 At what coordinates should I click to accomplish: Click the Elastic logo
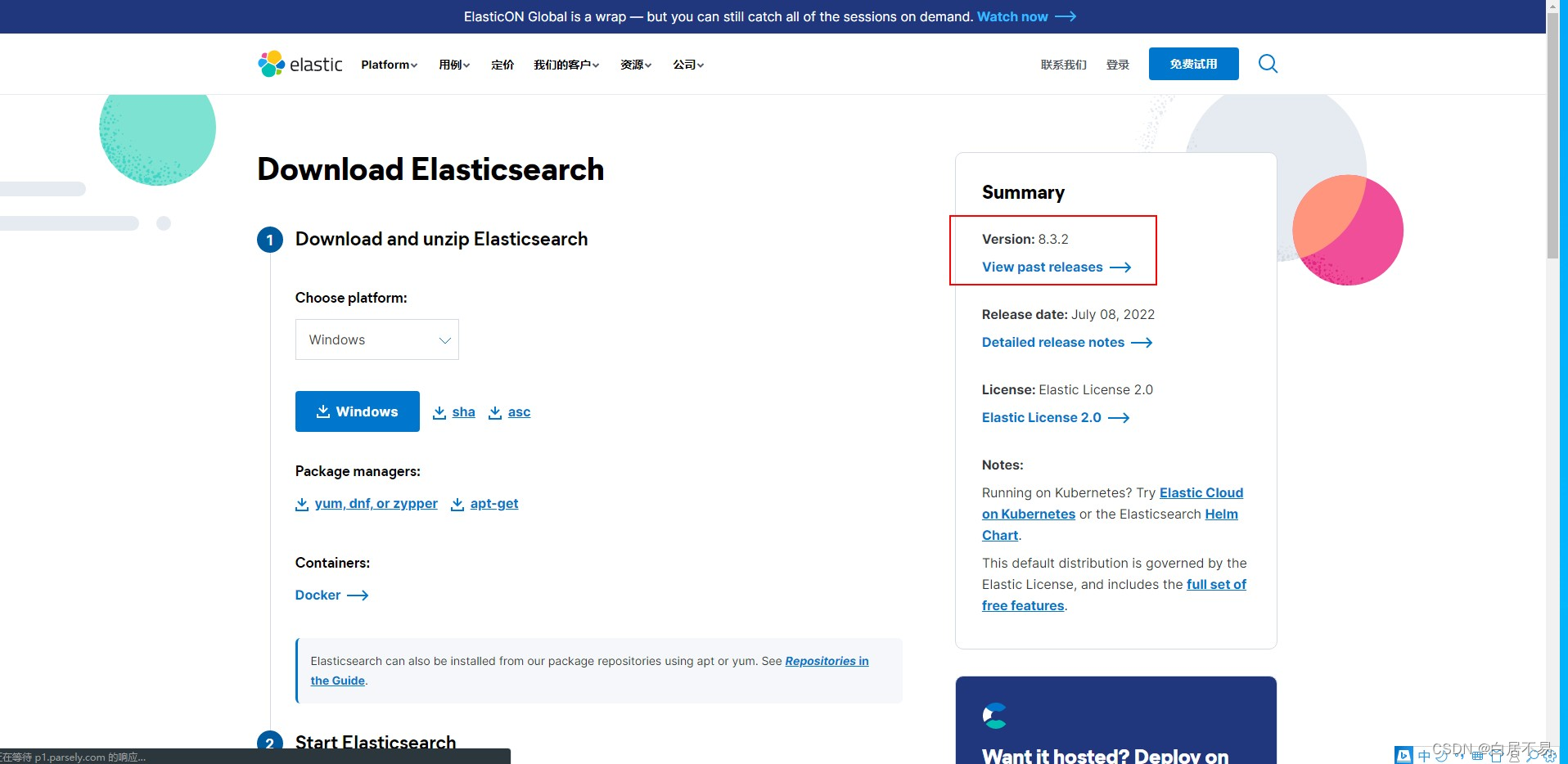(x=300, y=64)
